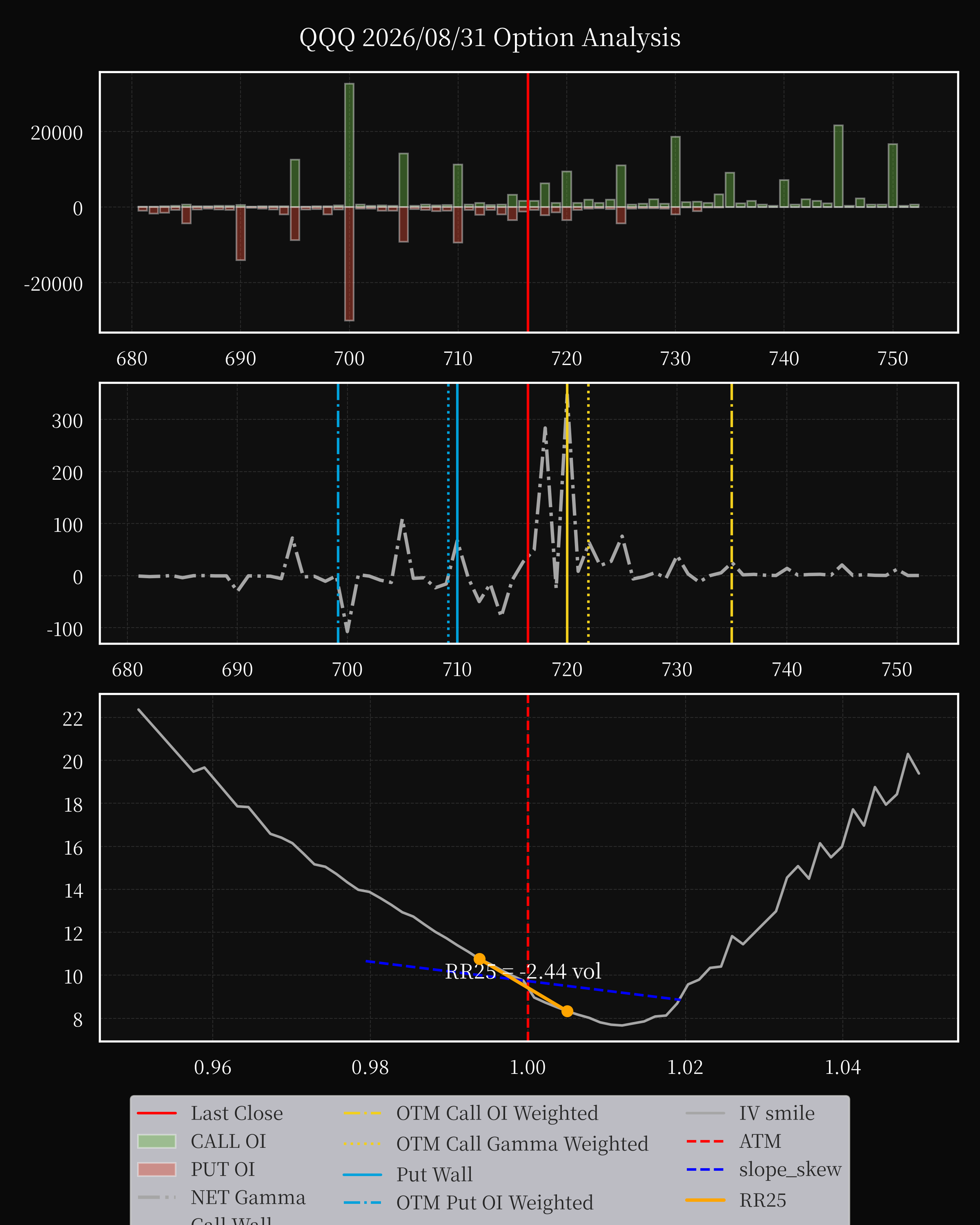
Task: Select the "Last Close" legend label
Action: (x=236, y=1113)
